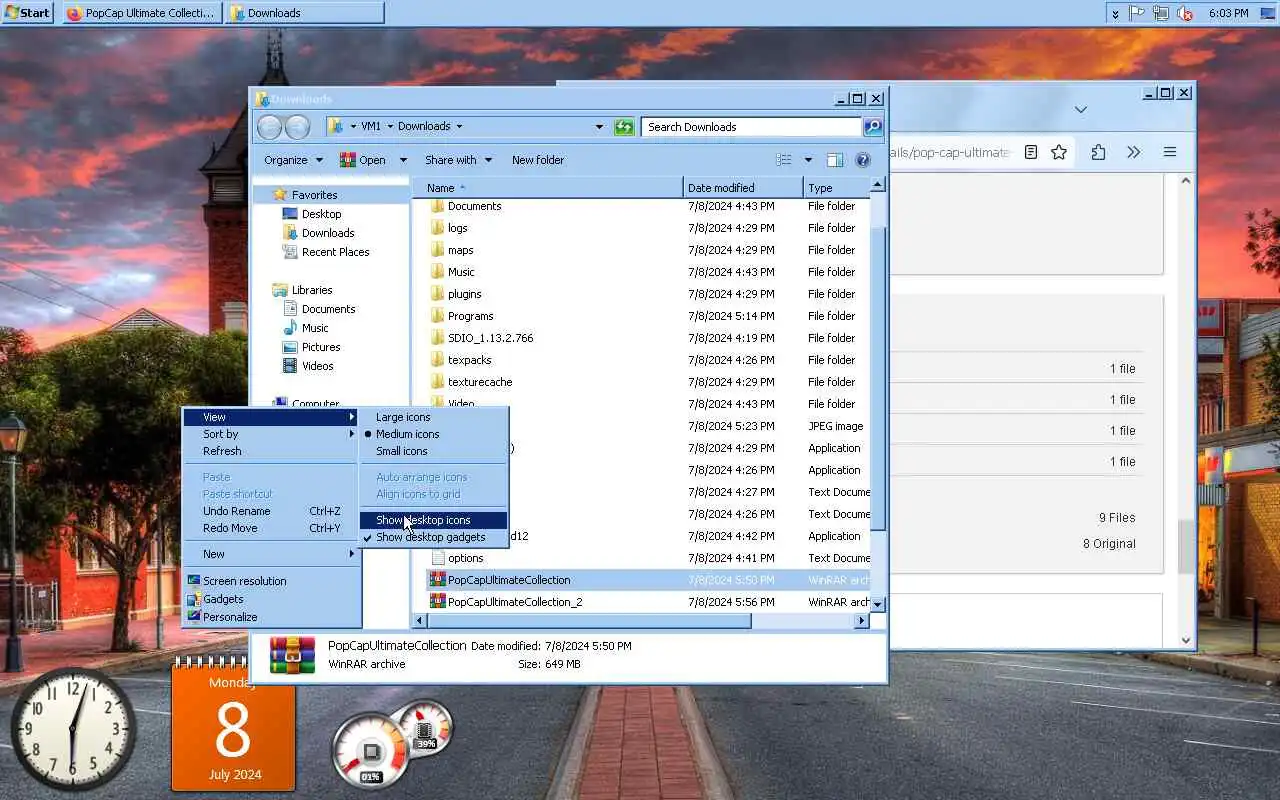Choose Large icons view option
This screenshot has height=800, width=1280.
(434, 417)
